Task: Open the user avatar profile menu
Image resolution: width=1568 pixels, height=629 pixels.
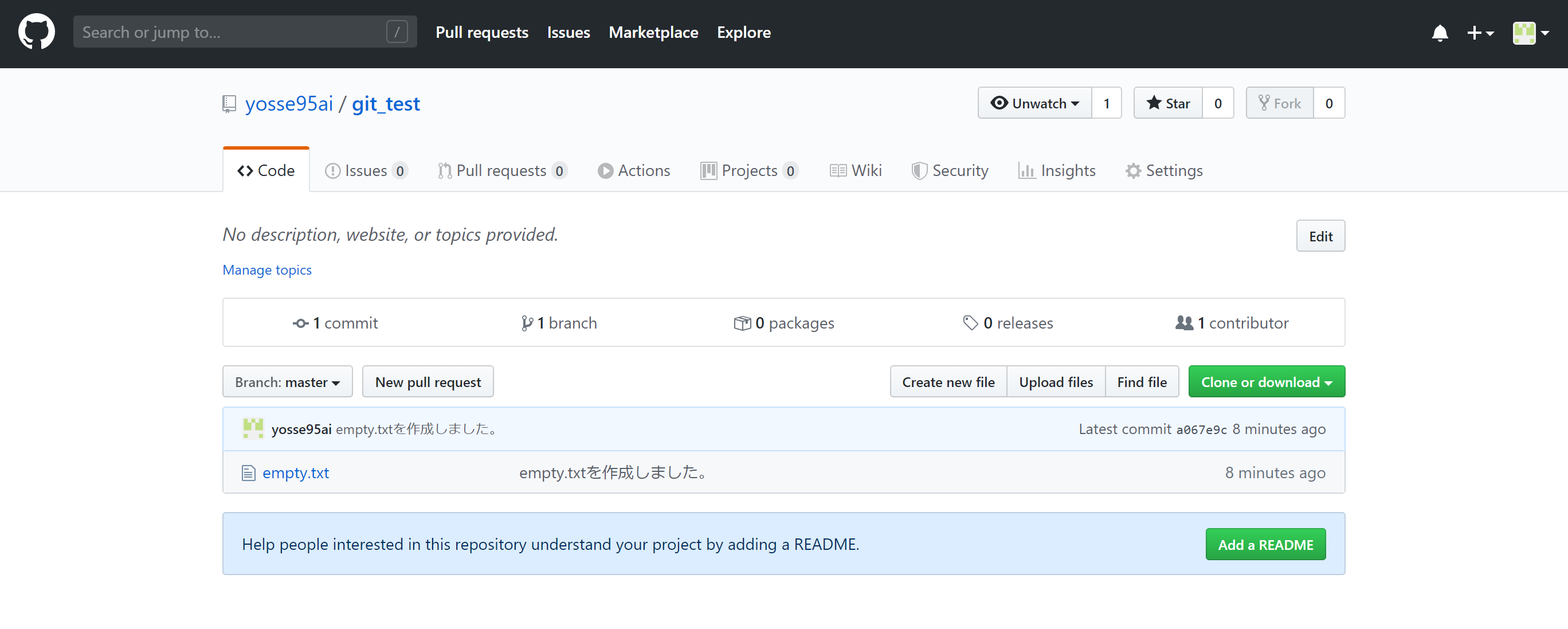Action: click(x=1530, y=33)
